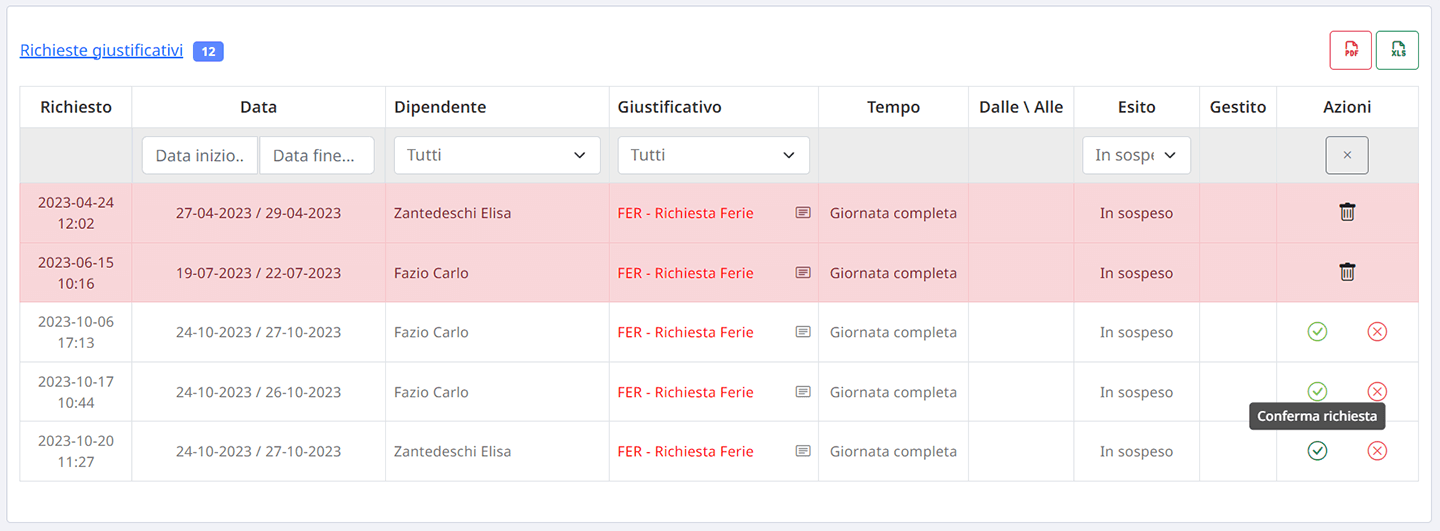1440x531 pixels.
Task: View note icon on the 2023-10-20 request
Action: tap(803, 451)
